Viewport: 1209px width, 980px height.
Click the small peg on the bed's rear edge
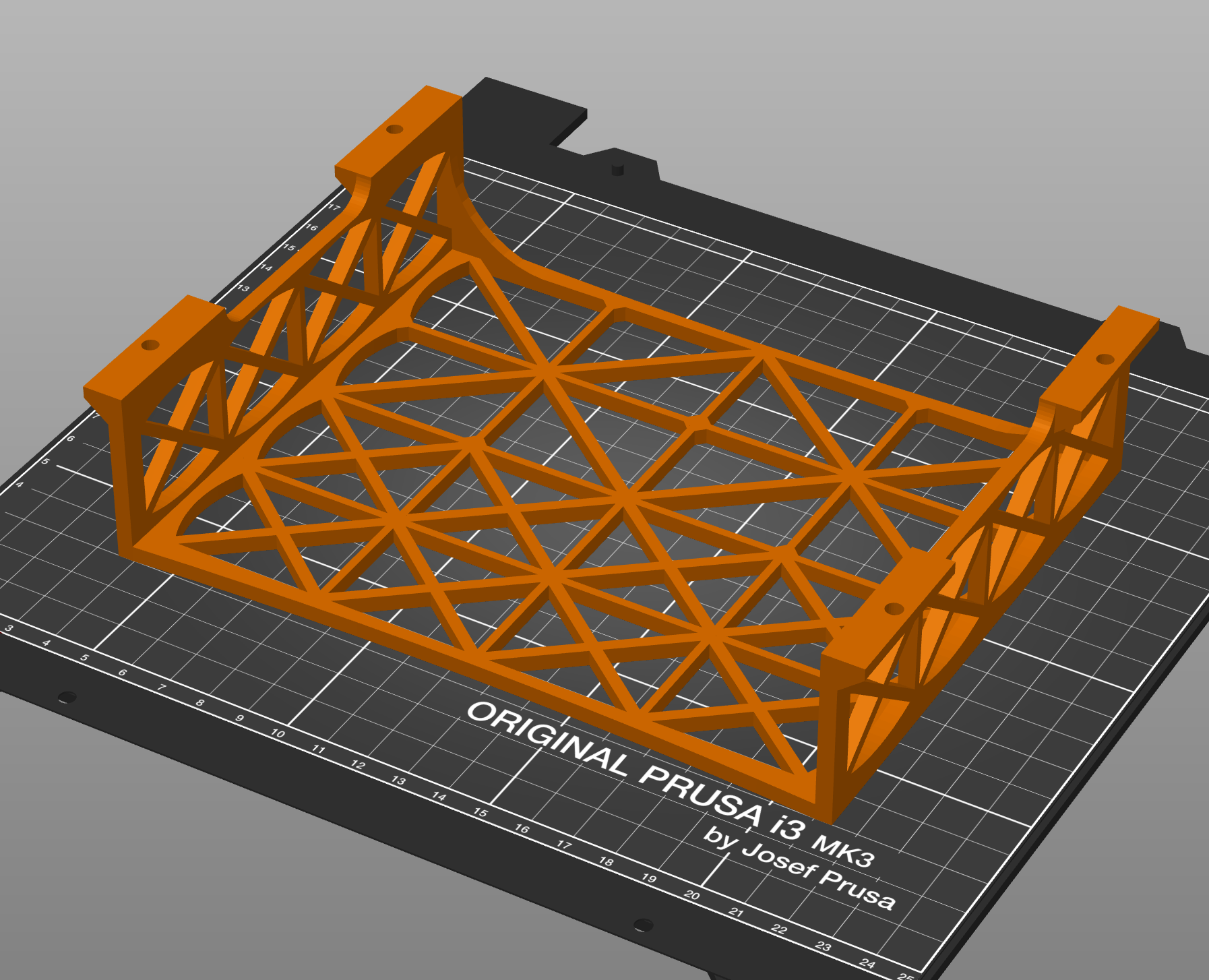617,169
